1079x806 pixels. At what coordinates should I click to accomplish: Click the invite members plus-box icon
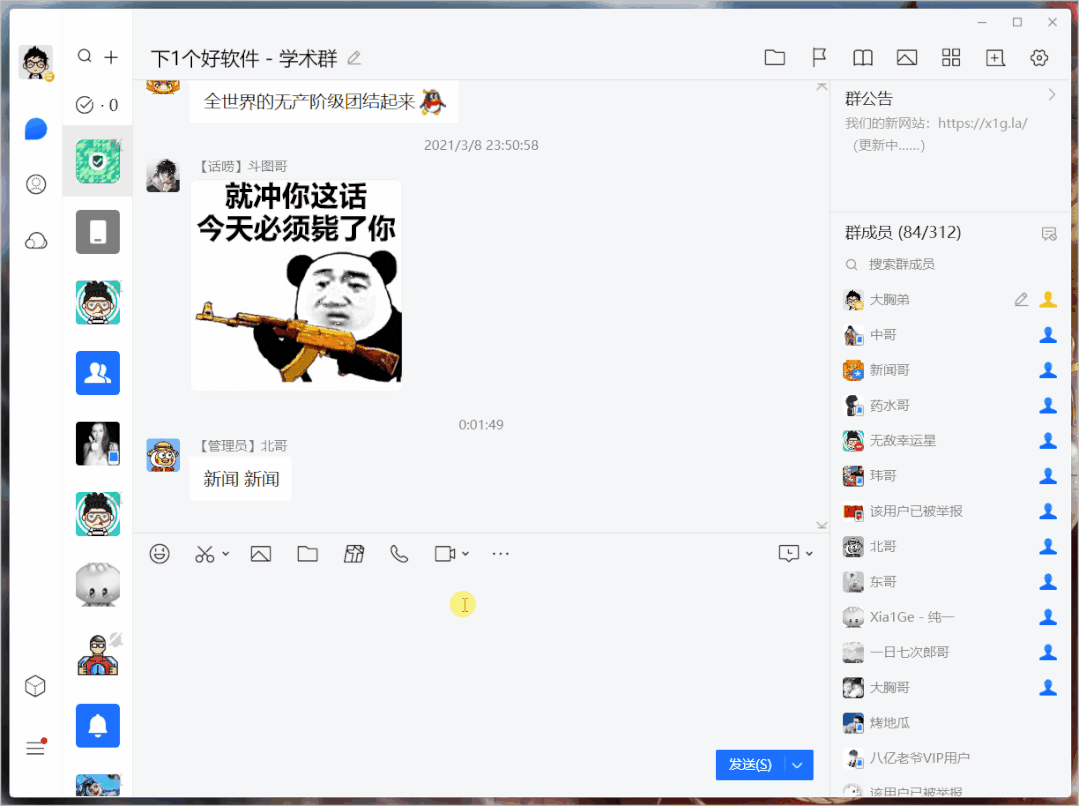tap(995, 58)
